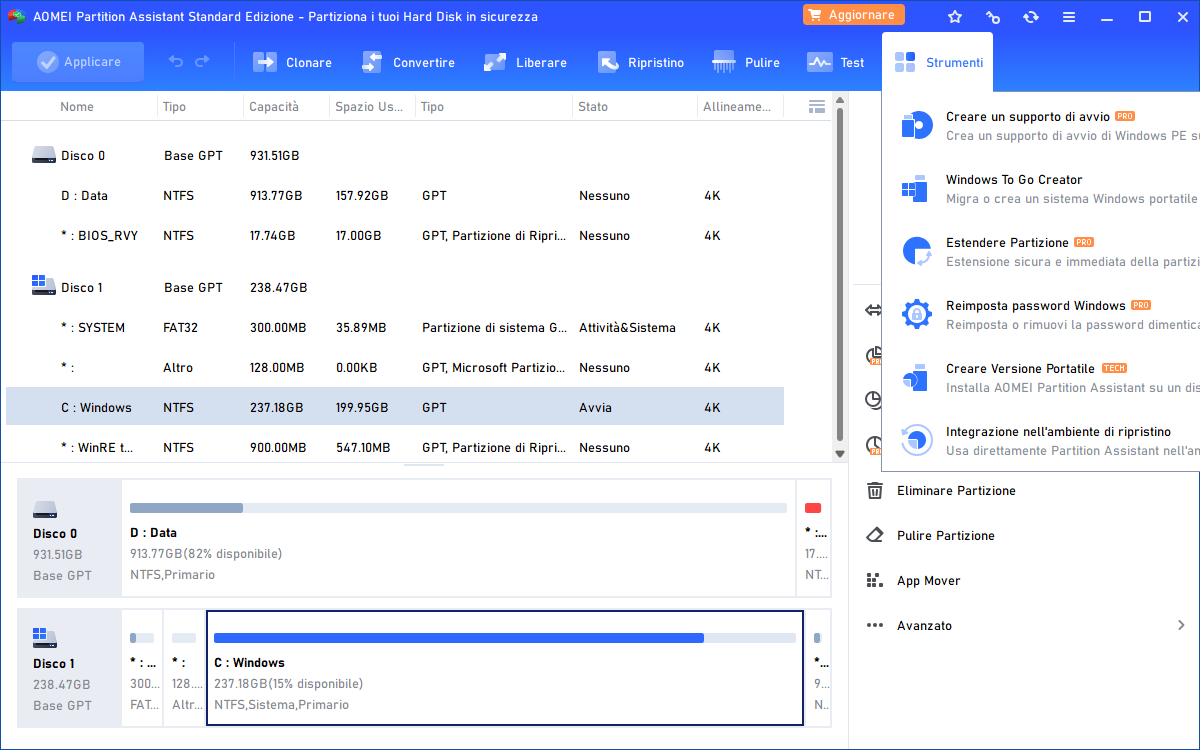Click the 'GPT, Microsoft Partizio...' type cell
Screen dimensions: 1200x750
494,368
